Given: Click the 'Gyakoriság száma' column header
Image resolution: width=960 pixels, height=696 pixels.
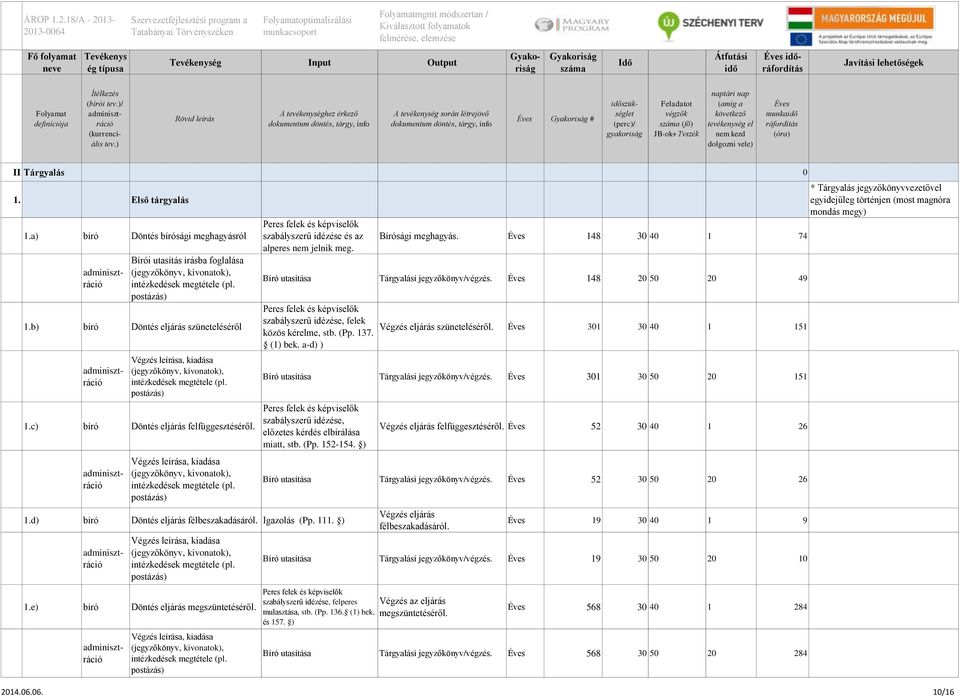Looking at the screenshot, I should point(572,62).
